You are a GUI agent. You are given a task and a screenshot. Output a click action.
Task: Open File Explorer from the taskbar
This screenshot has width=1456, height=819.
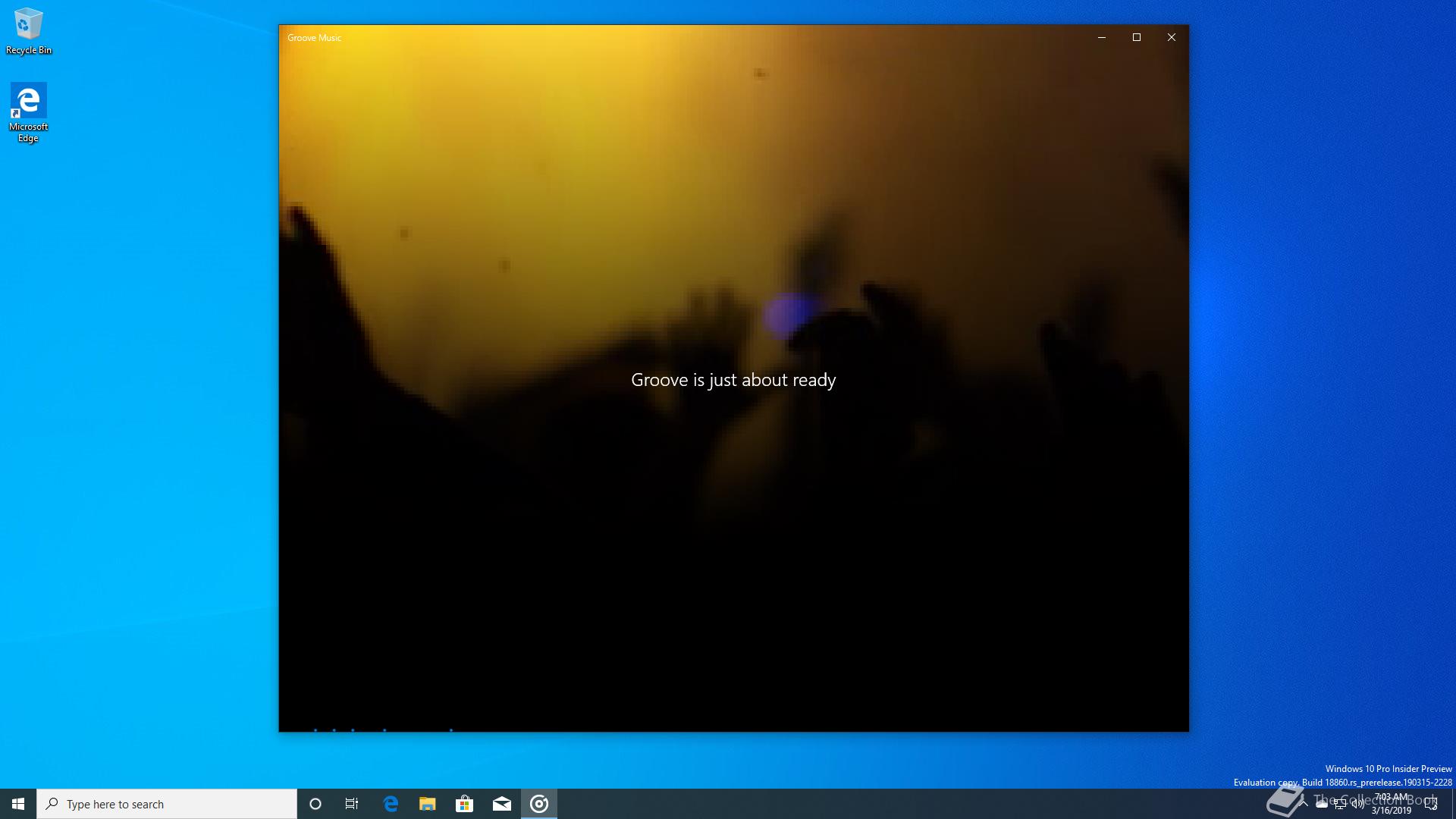pos(428,804)
